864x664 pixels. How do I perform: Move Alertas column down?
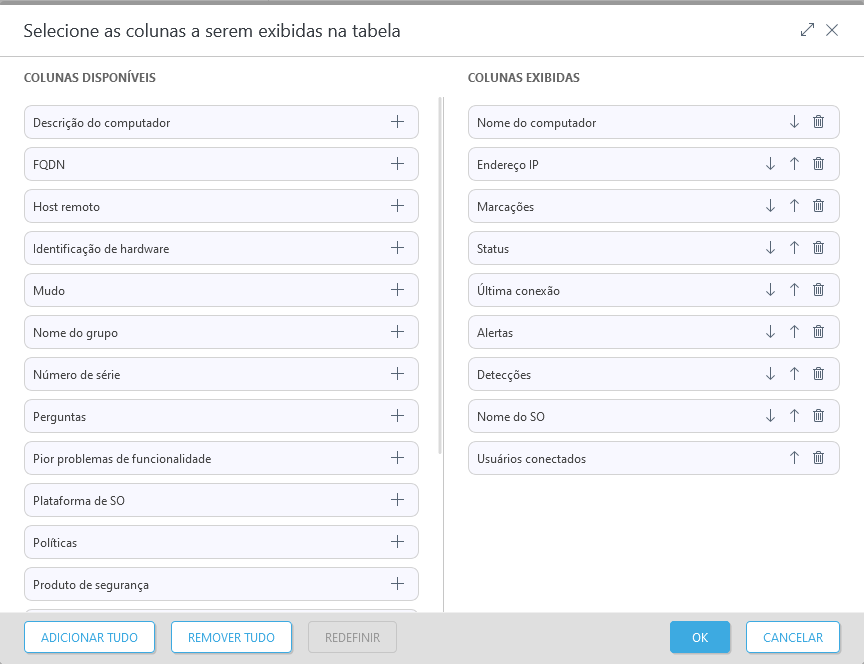tap(770, 332)
